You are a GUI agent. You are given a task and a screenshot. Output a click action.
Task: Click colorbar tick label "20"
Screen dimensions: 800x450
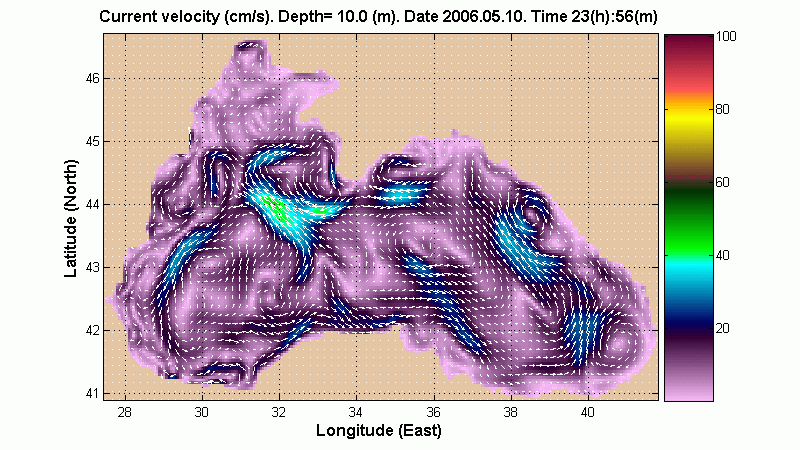coord(722,328)
